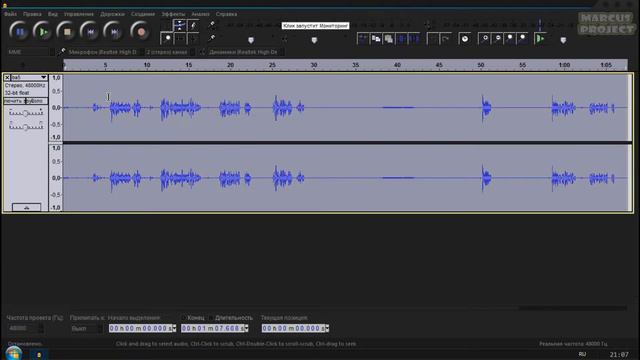Click Fit Selection in window icon
This screenshot has height=360, width=640.
click(x=510, y=39)
